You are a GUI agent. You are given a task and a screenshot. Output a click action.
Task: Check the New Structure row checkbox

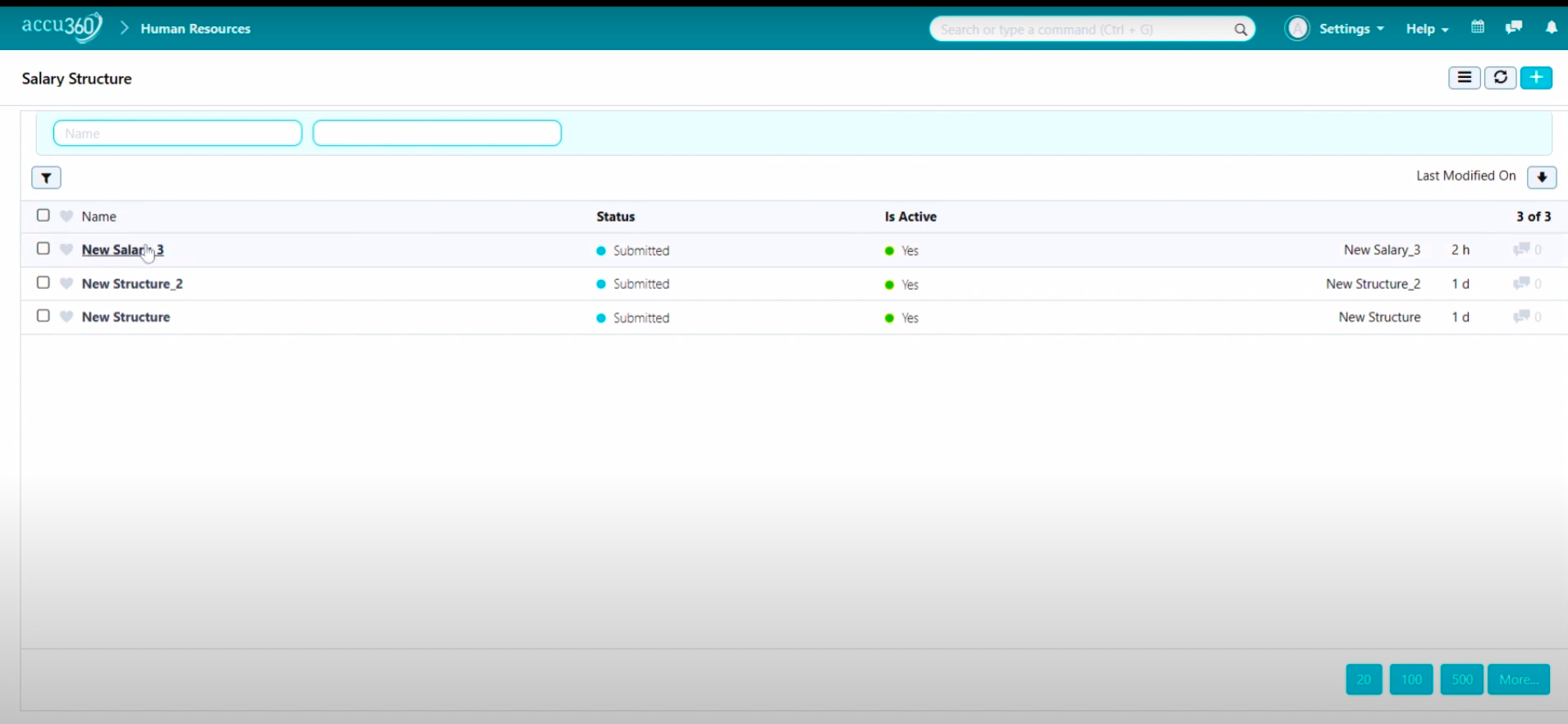point(44,316)
